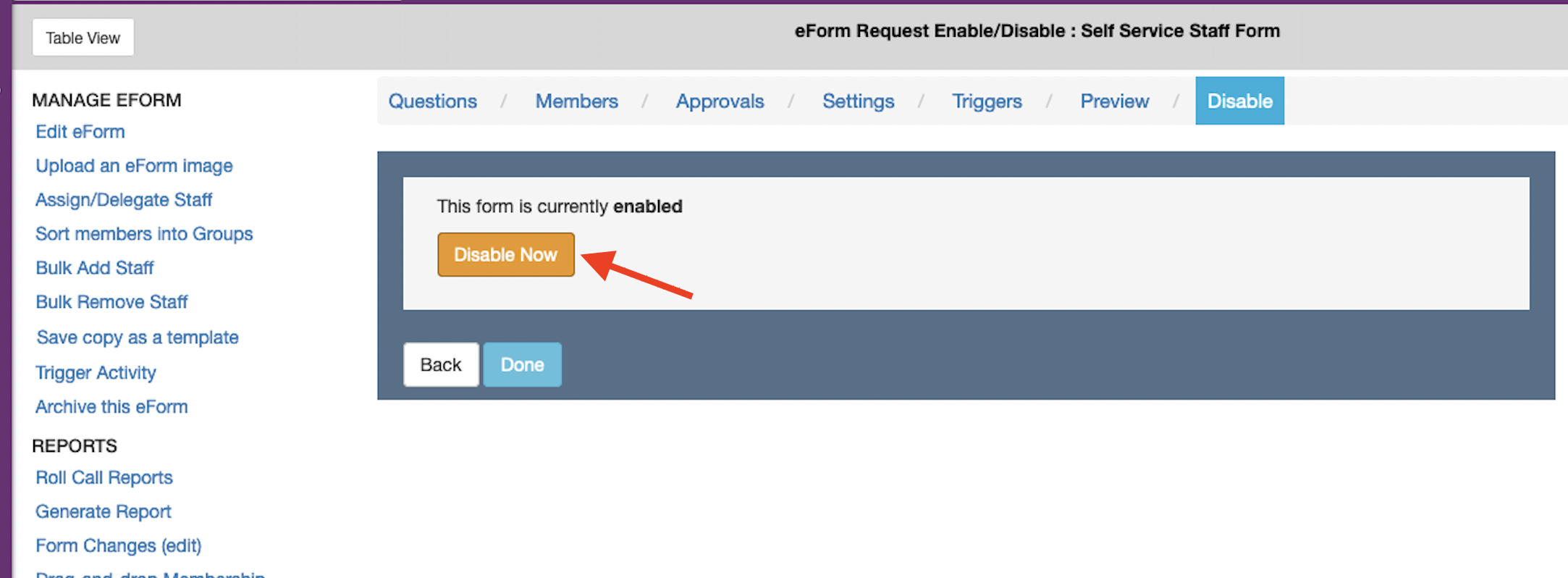Click Upload an eForm image link
Viewport: 1568px width, 578px height.
pos(134,166)
